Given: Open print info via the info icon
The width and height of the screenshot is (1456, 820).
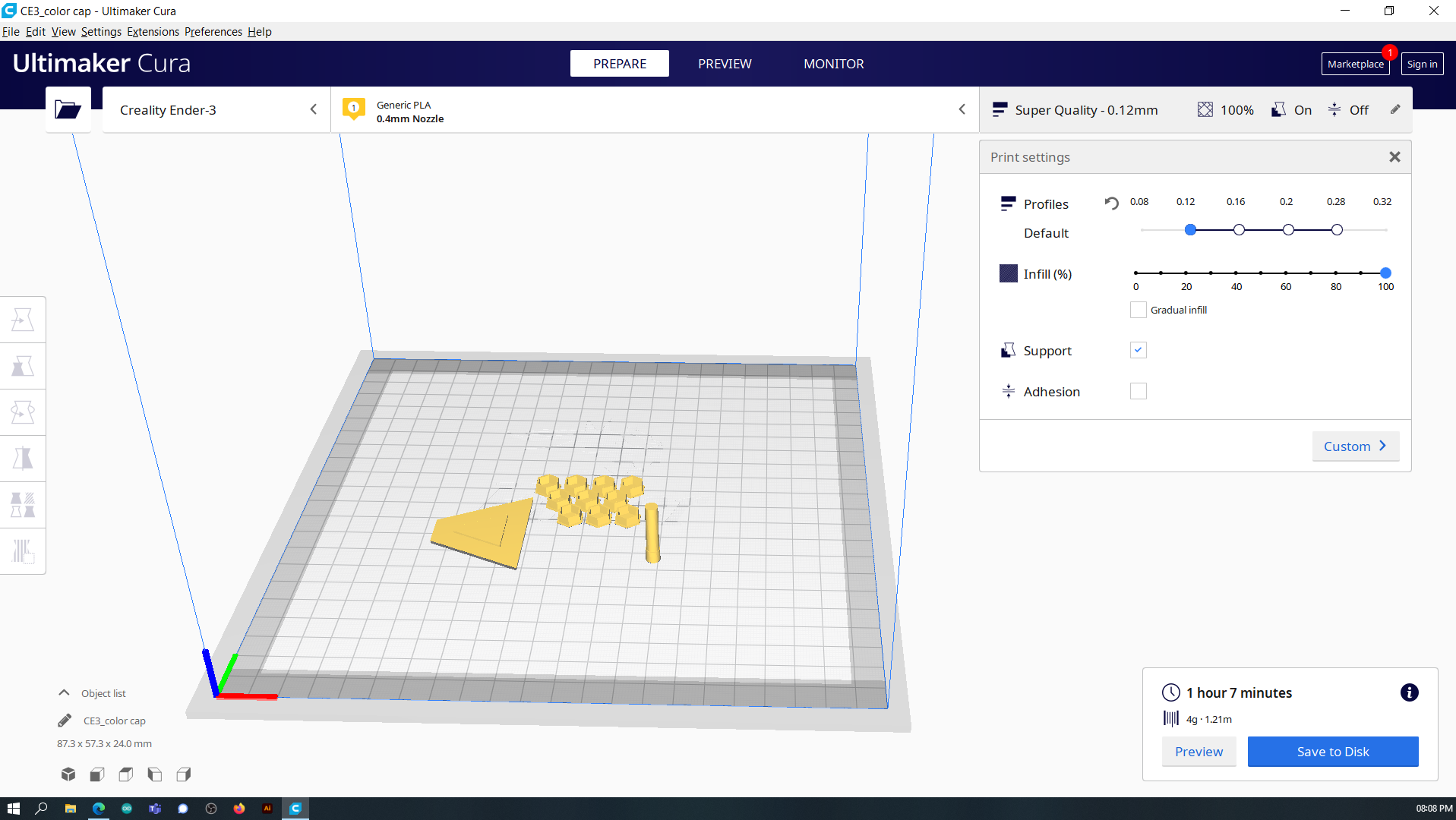Looking at the screenshot, I should [1409, 692].
